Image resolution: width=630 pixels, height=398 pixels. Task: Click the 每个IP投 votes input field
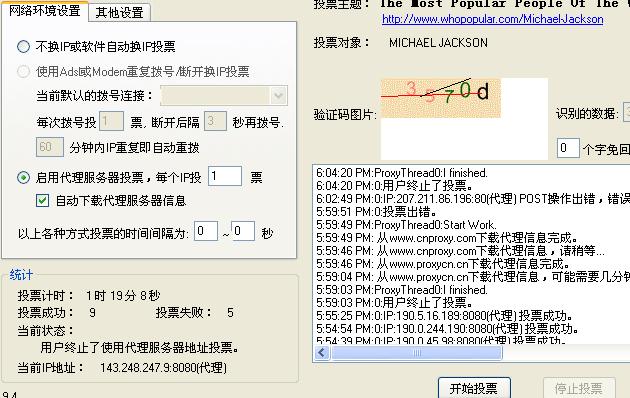pos(225,176)
